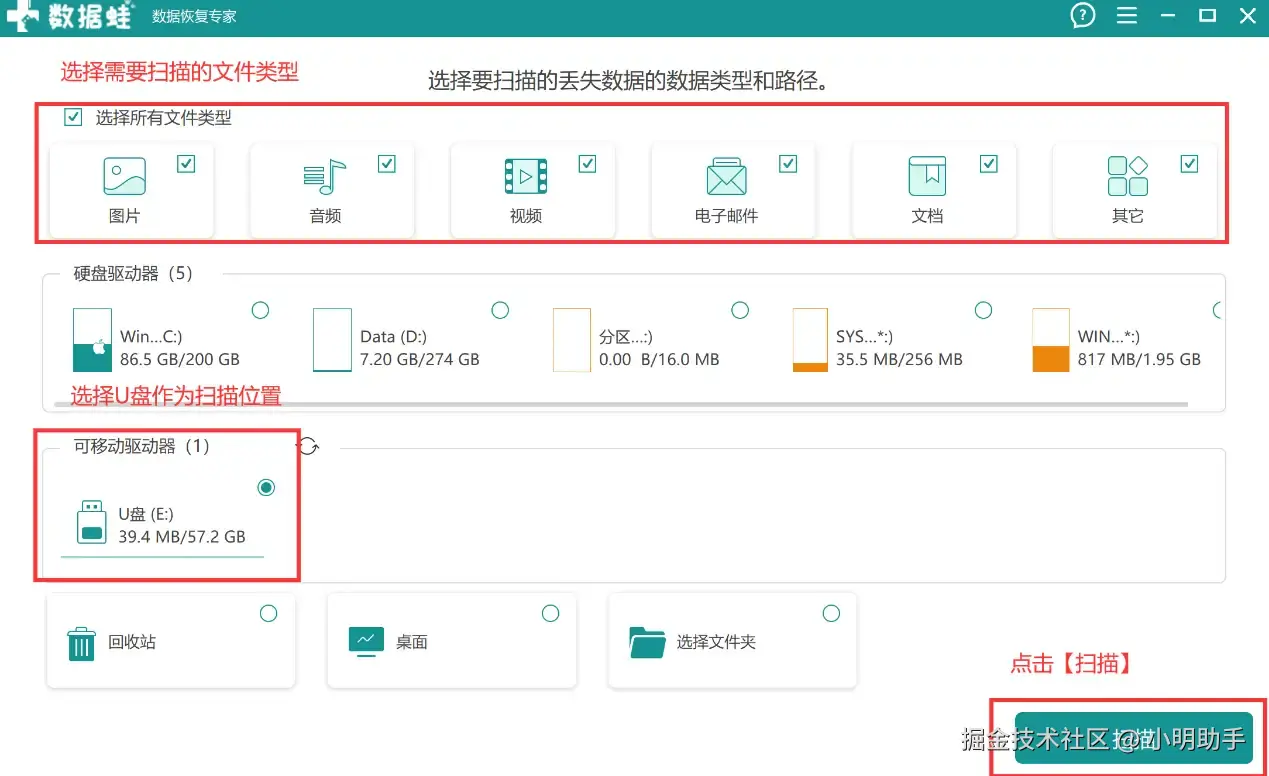Open the hamburger menu in title bar
Image resolution: width=1269 pixels, height=776 pixels.
(x=1127, y=15)
